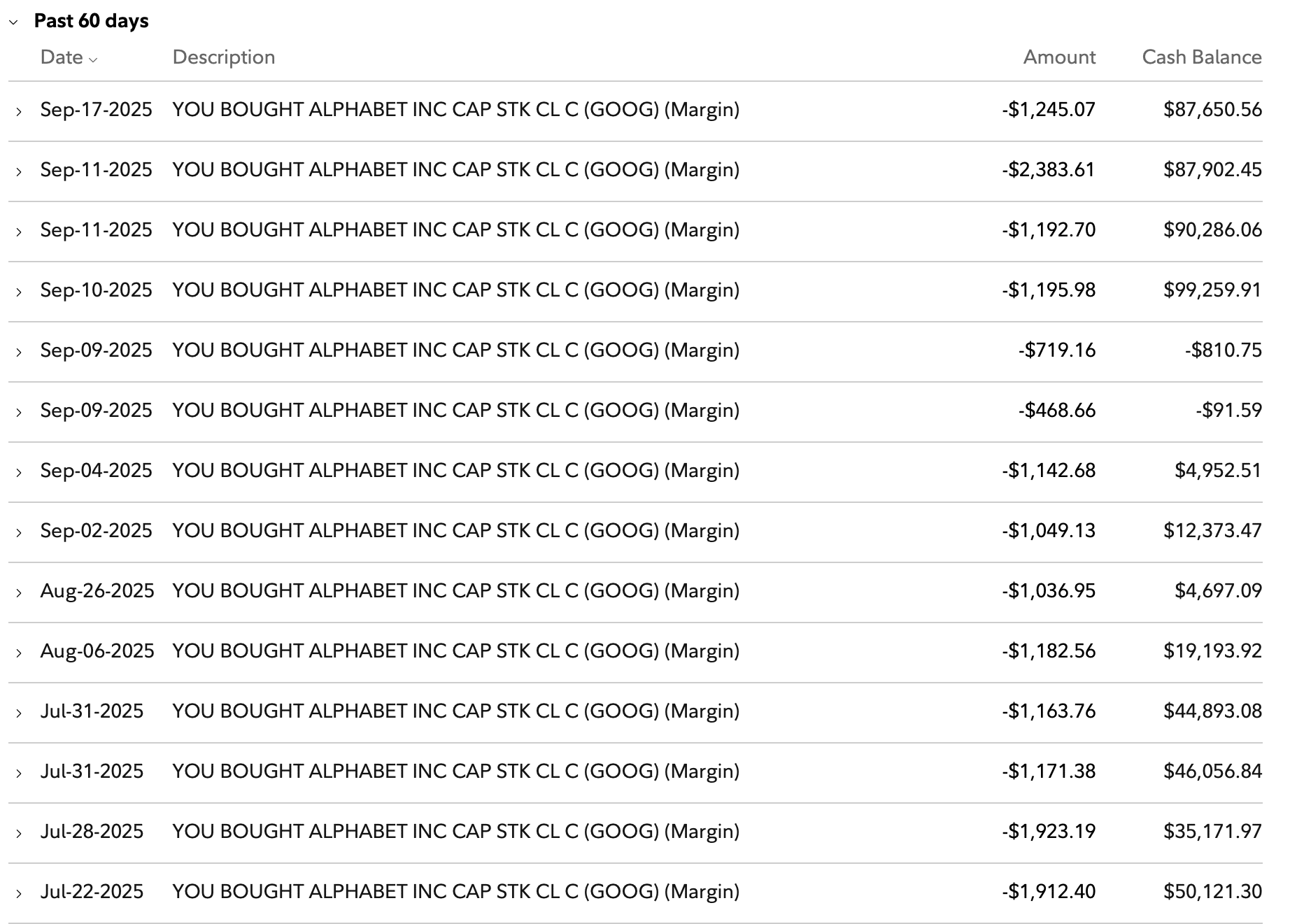Screen dimensions: 1297x924
Task: Select the Description column header
Action: (223, 57)
